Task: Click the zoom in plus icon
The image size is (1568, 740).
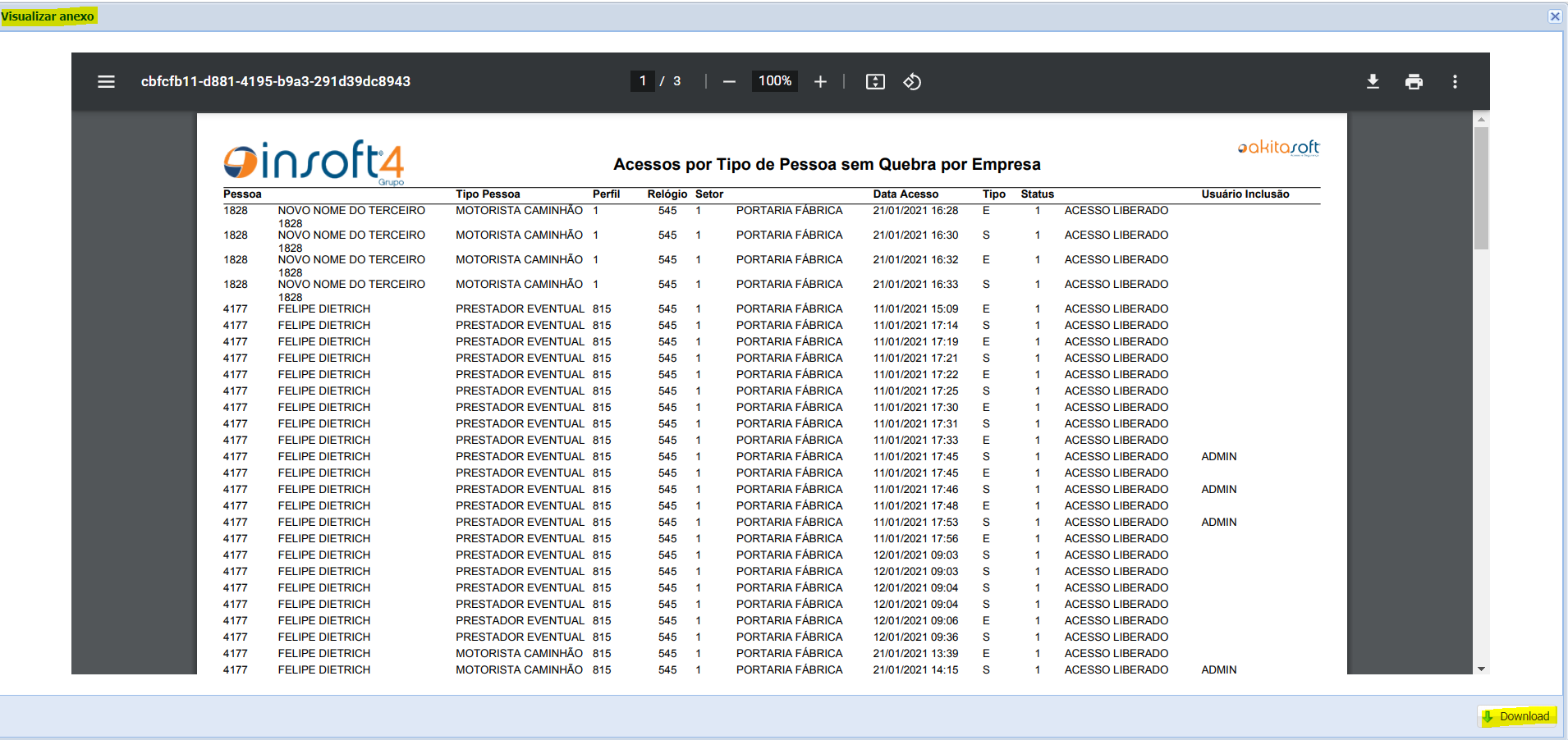Action: [820, 82]
